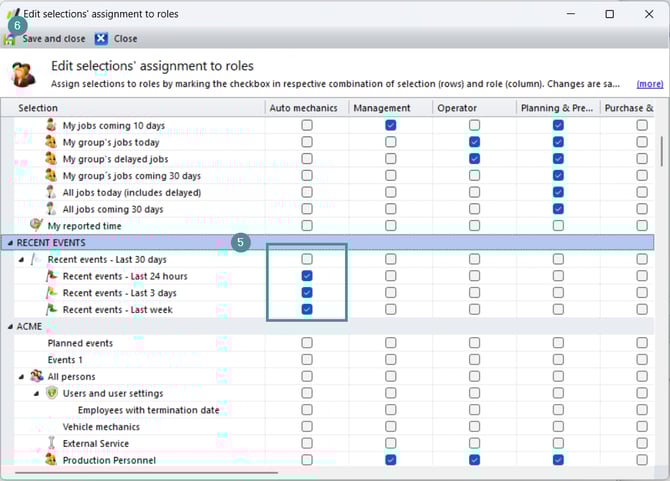Screen dimensions: 670x481
Task: Check Operator for Vehicle mechanics
Action: pos(474,426)
